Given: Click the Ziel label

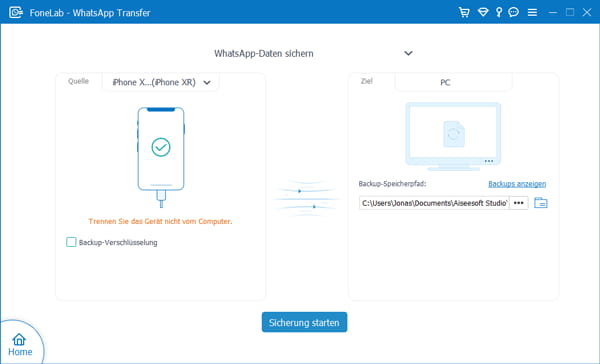Looking at the screenshot, I should 367,81.
